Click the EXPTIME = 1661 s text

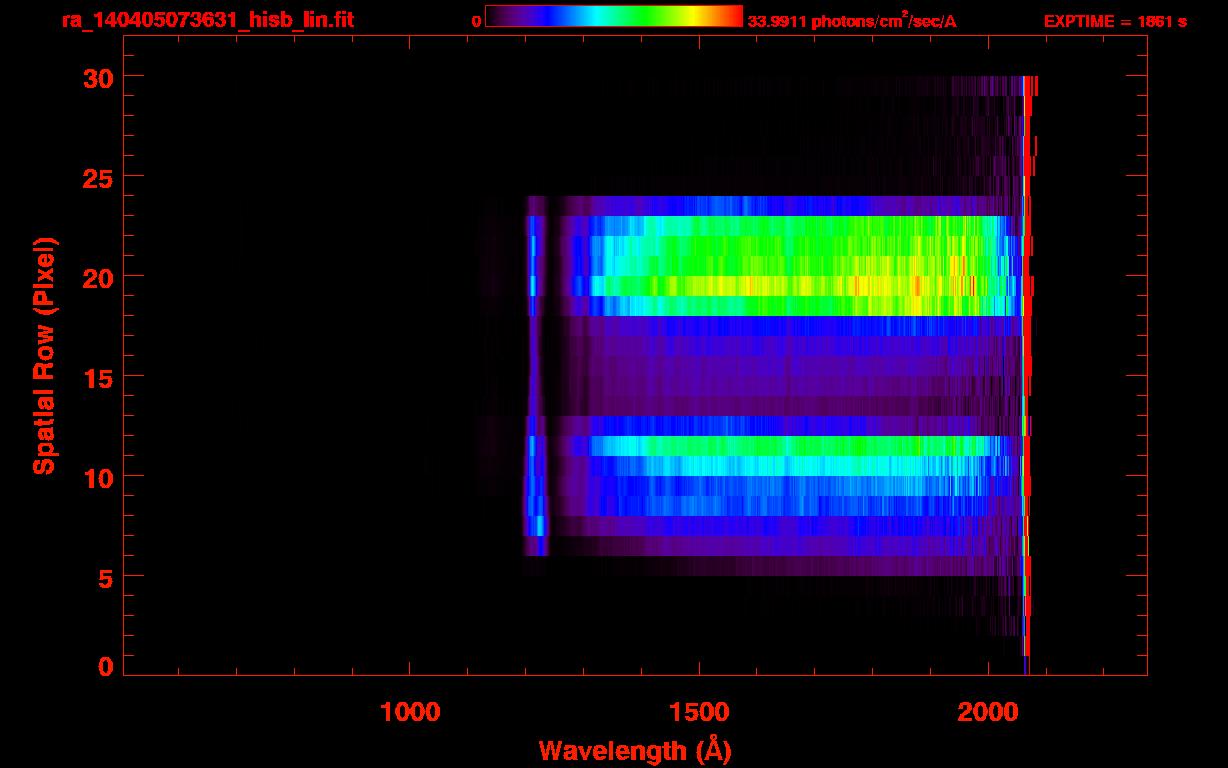pyautogui.click(x=1115, y=21)
